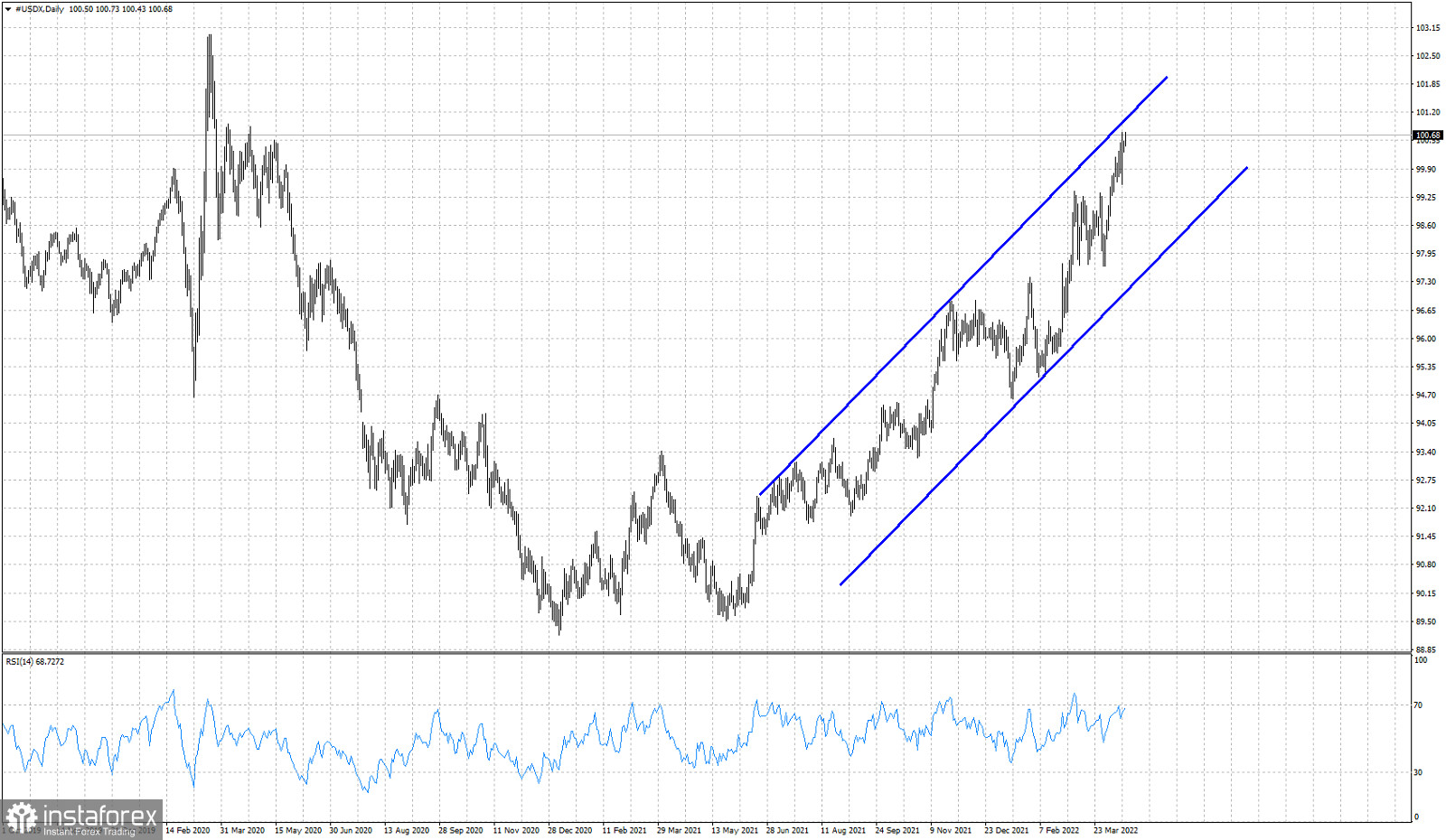Click the 15 May 2020 date label
1446x840 pixels.
(298, 830)
